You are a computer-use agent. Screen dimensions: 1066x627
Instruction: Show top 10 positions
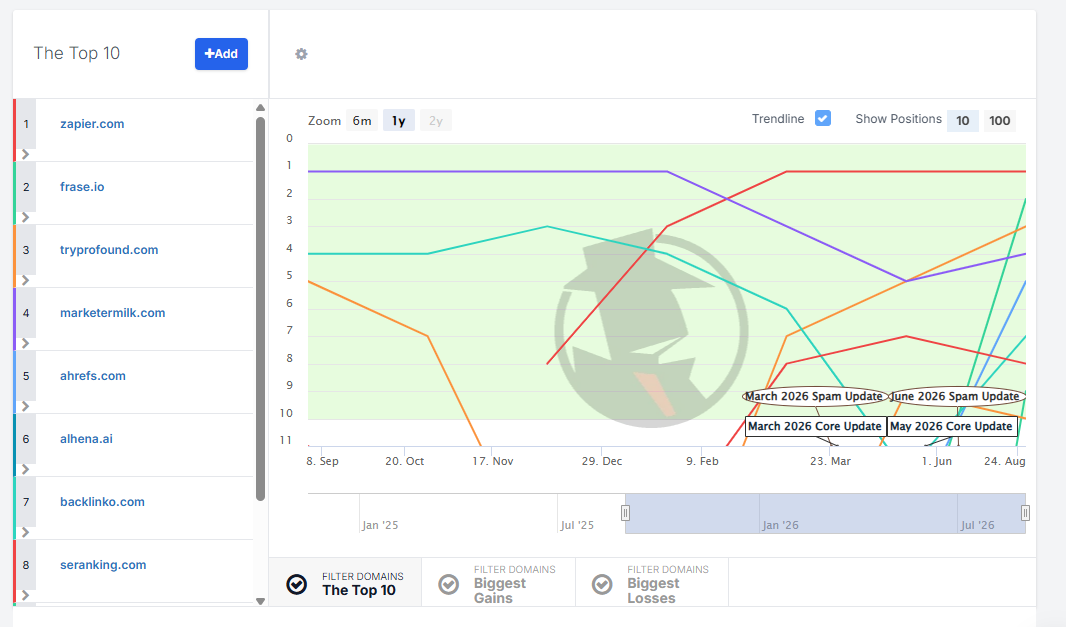963,120
